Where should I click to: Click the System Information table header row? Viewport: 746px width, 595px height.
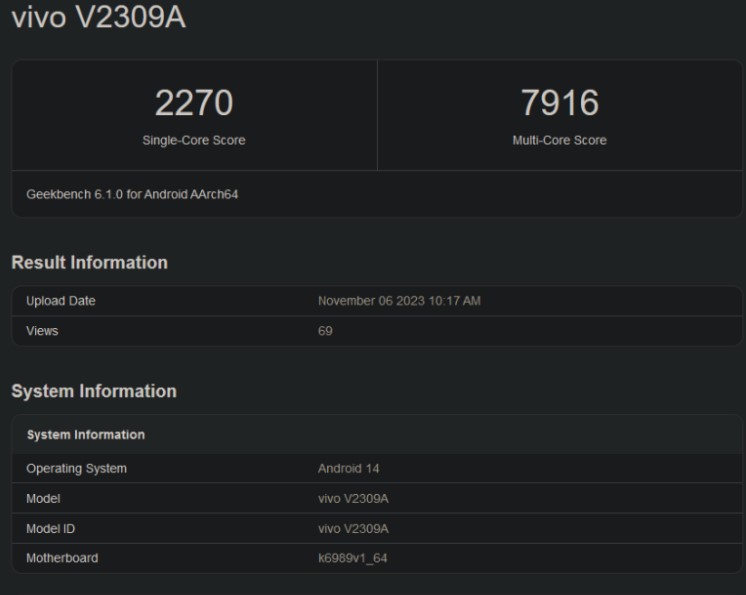coord(85,435)
